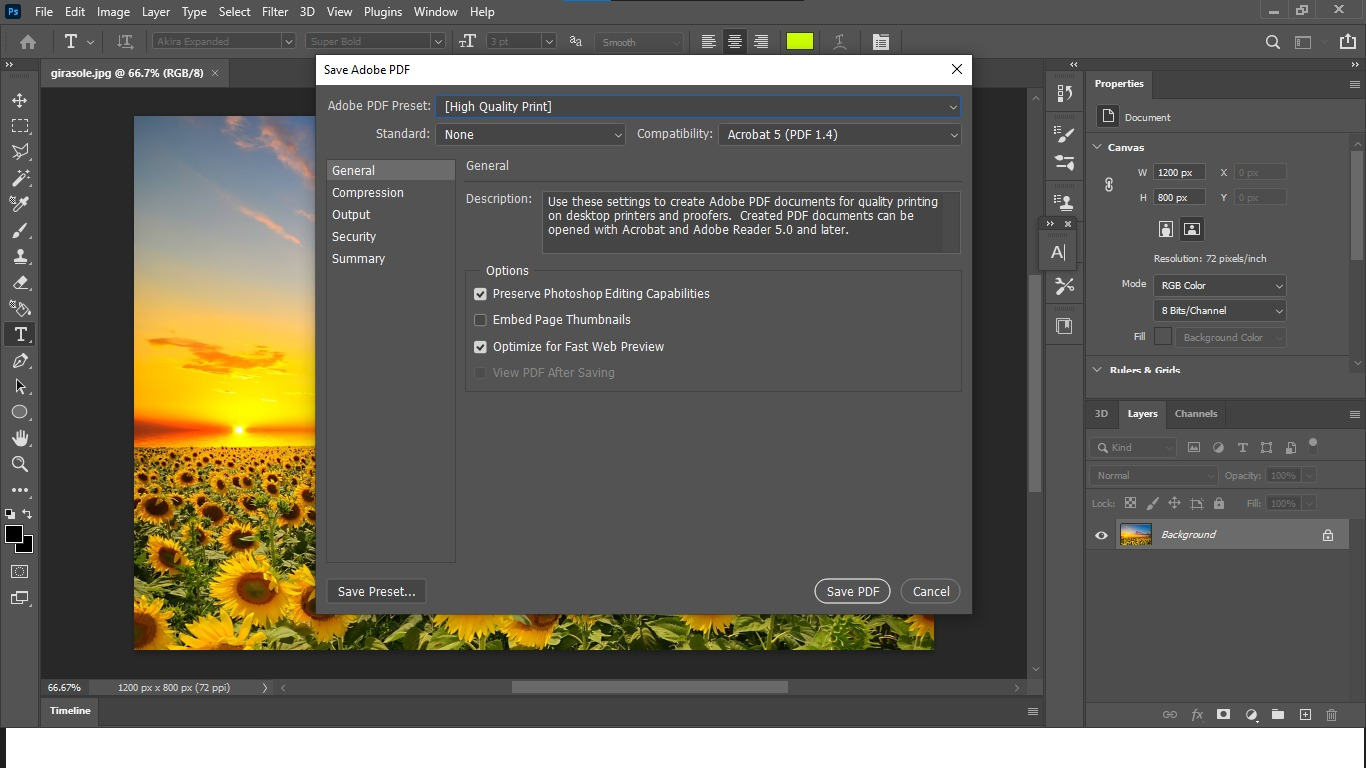Screen dimensions: 1366x768
Task: Collapse the Canvas section in Properties
Action: coord(1096,147)
